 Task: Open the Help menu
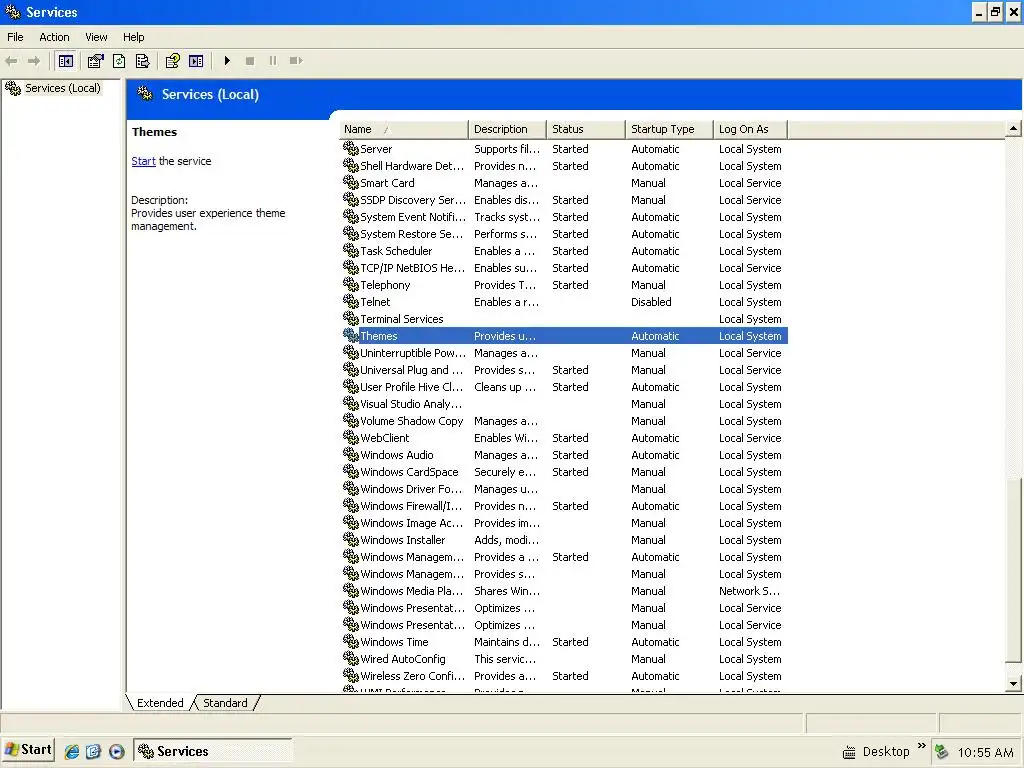click(134, 37)
